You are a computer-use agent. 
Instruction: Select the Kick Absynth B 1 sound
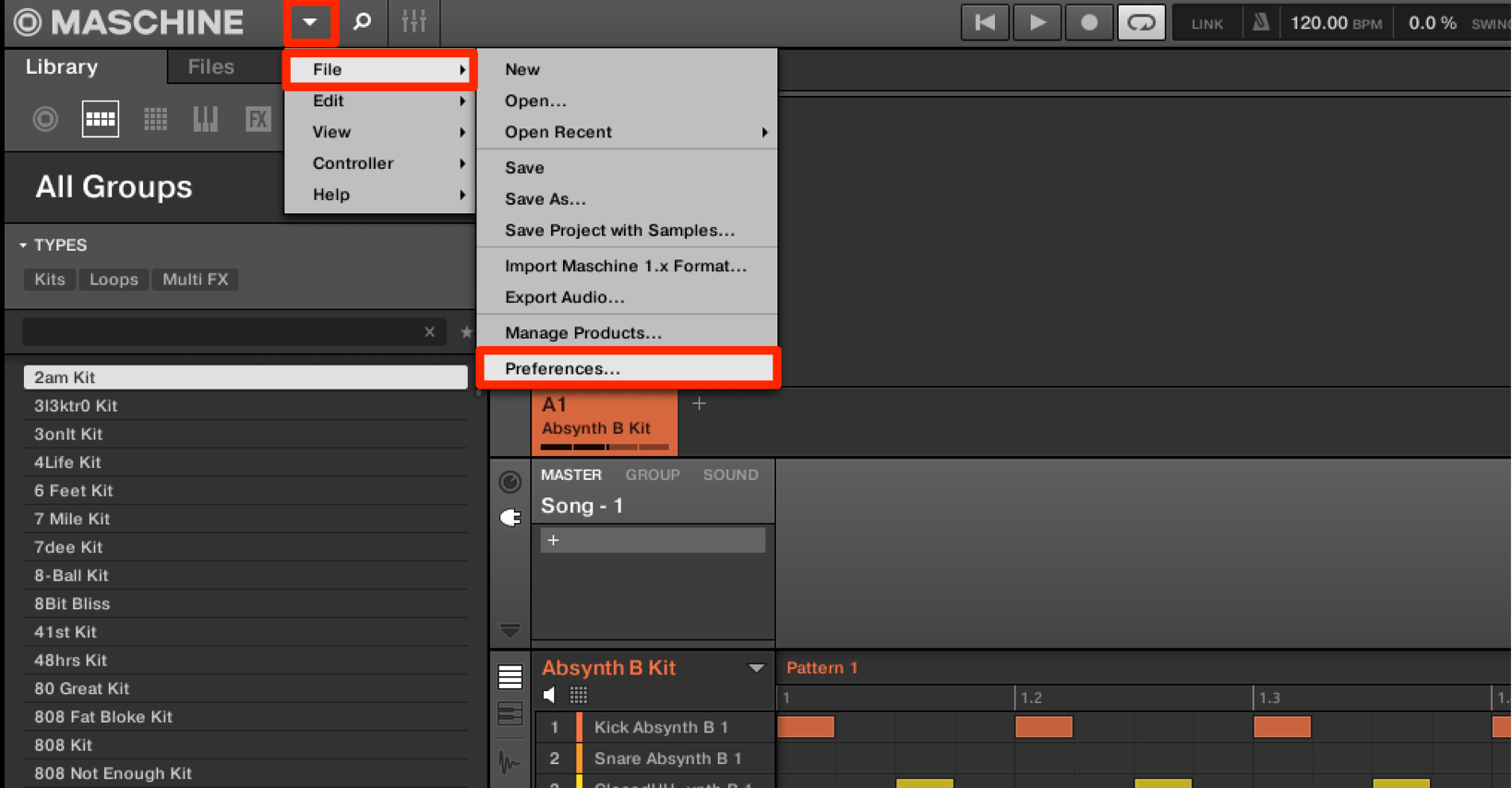coord(661,728)
